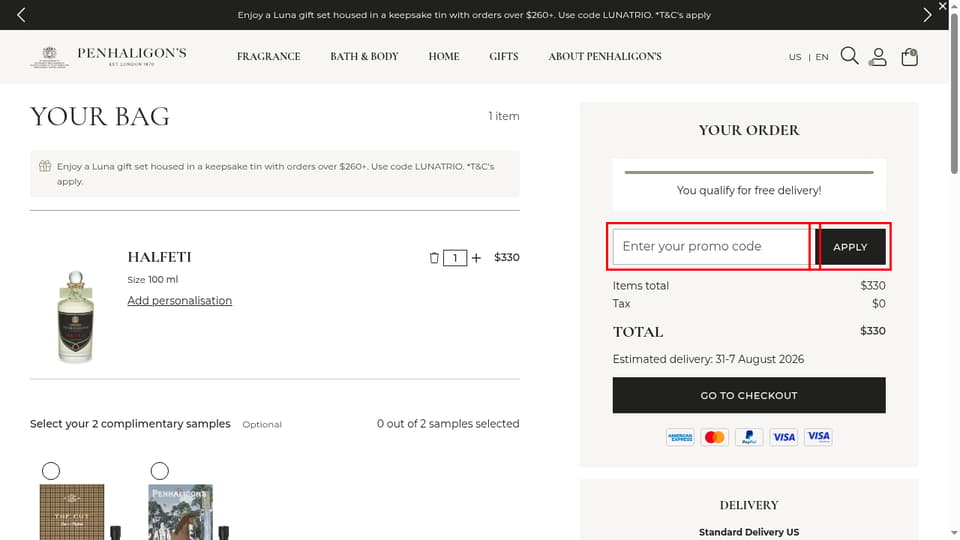Select the second complimentary sample radio
The height and width of the screenshot is (540, 960).
159,471
